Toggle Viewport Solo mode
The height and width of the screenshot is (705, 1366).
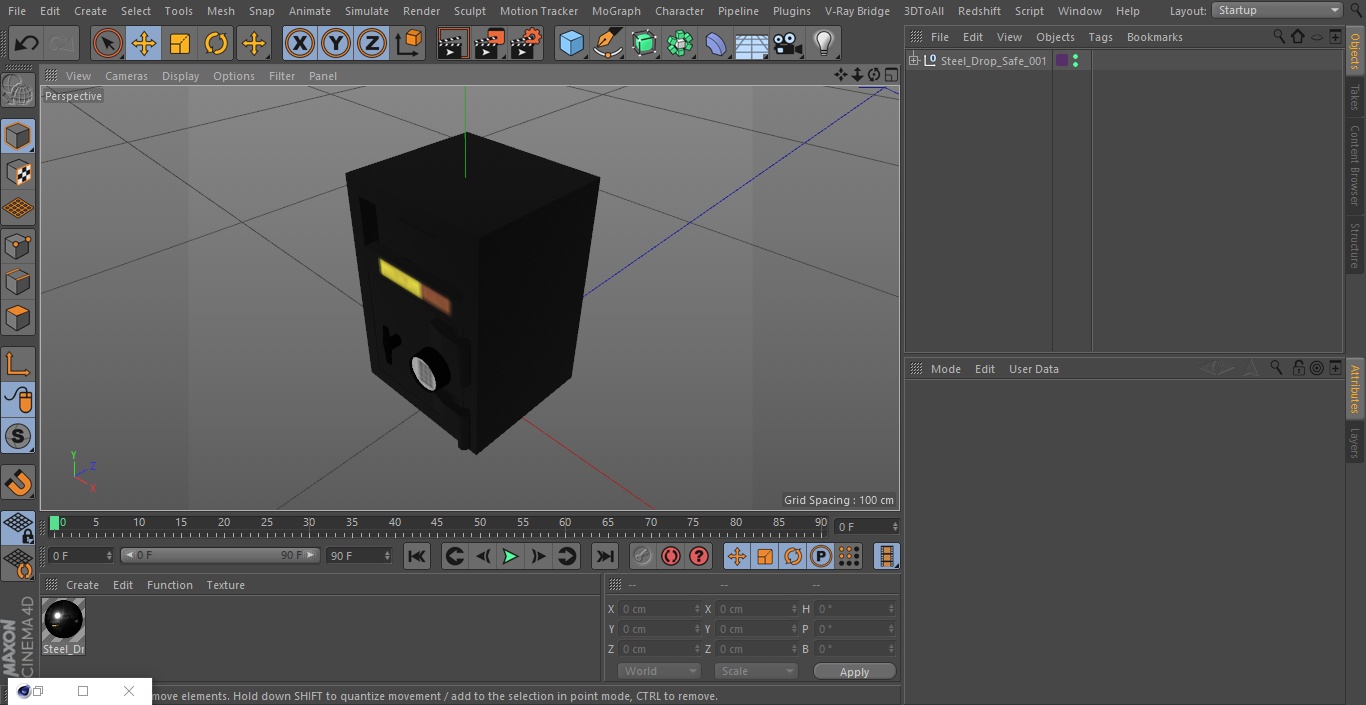[18, 436]
